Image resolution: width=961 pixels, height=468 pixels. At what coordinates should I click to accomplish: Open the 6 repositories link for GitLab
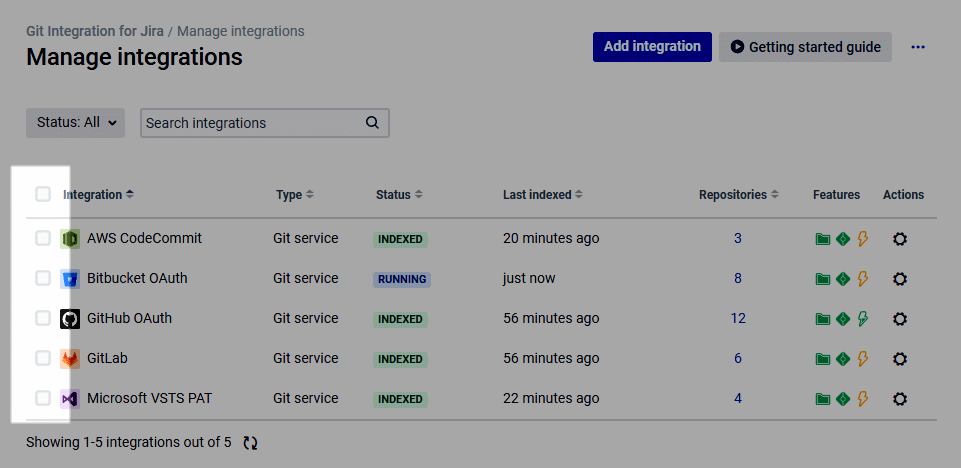tap(738, 358)
